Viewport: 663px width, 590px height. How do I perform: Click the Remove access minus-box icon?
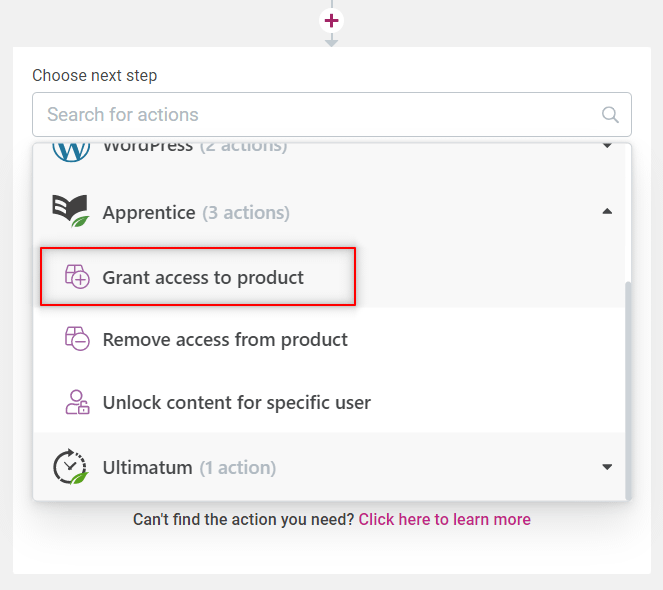click(x=77, y=339)
